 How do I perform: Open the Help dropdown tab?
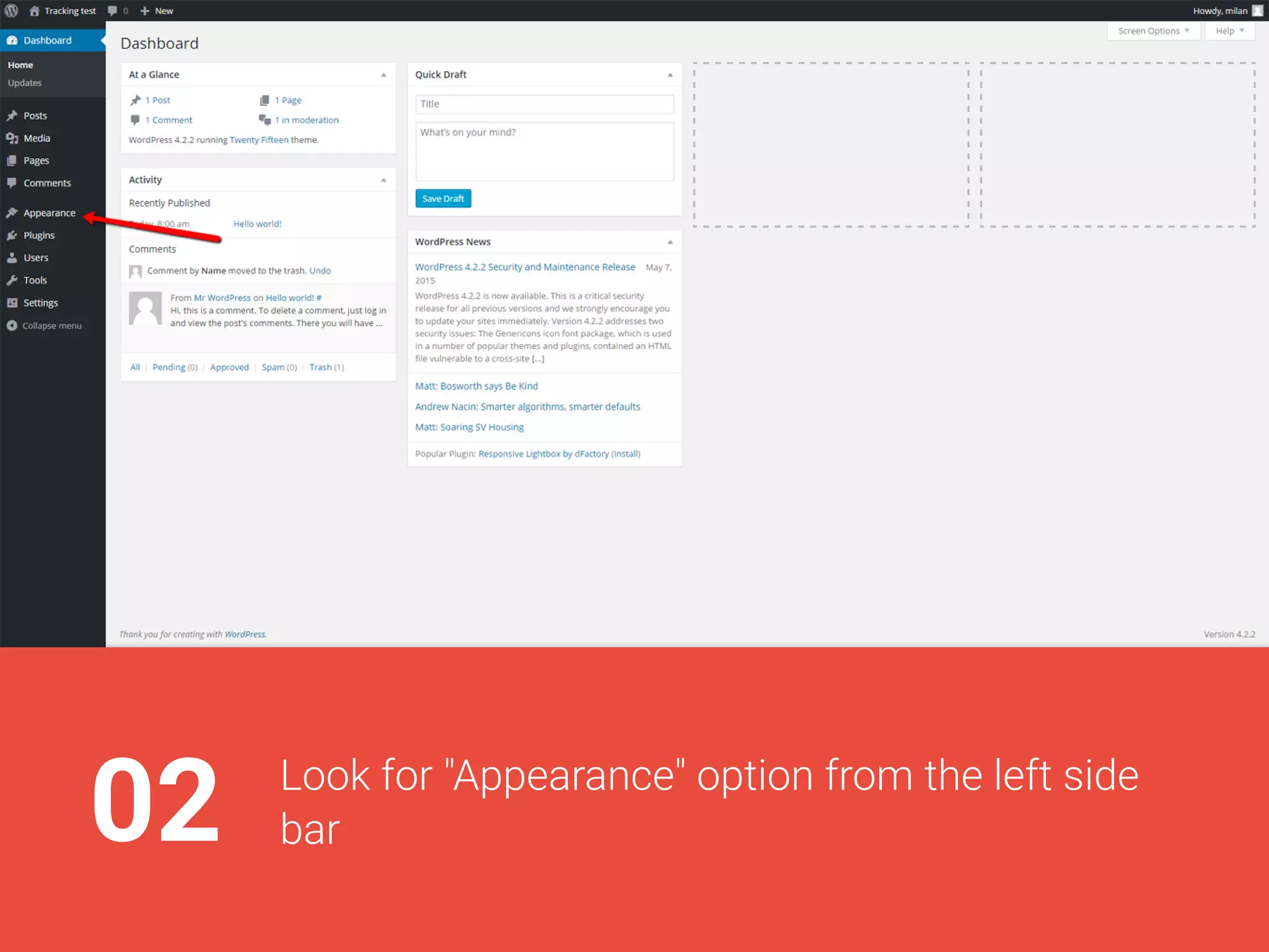[1230, 31]
